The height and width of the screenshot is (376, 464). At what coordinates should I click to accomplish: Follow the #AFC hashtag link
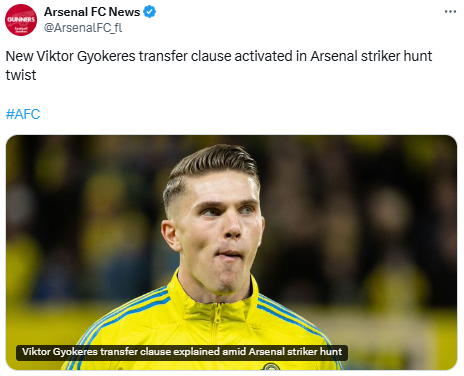pos(23,114)
